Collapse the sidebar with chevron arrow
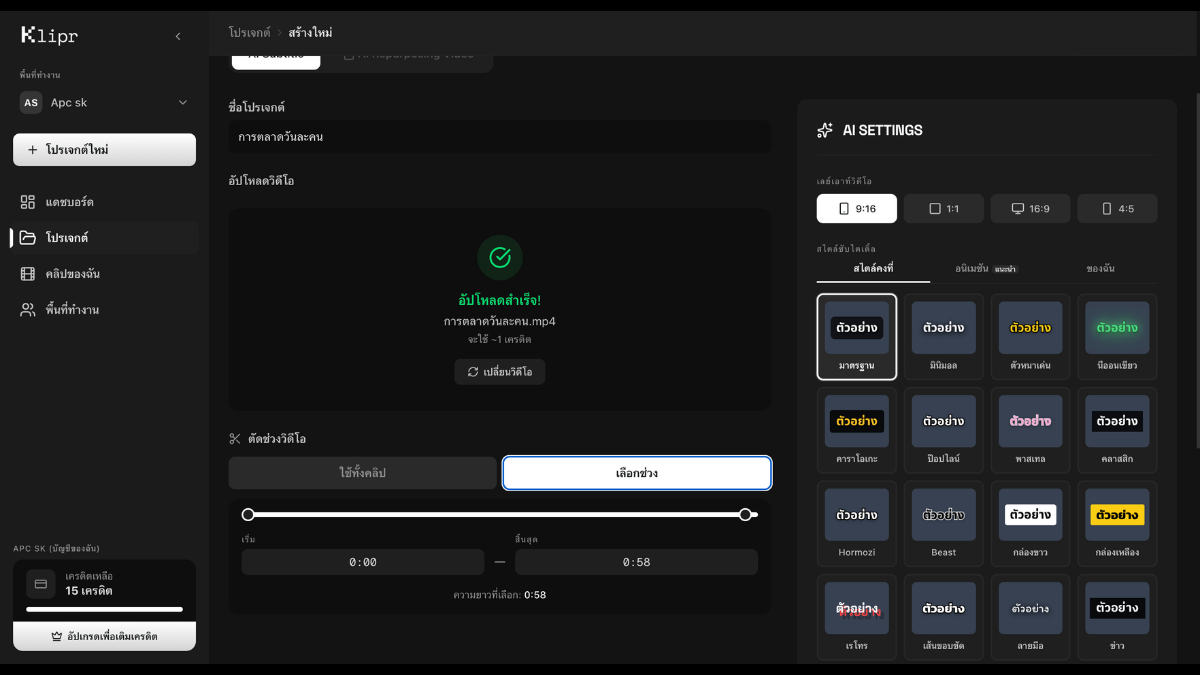1200x675 pixels. [178, 36]
